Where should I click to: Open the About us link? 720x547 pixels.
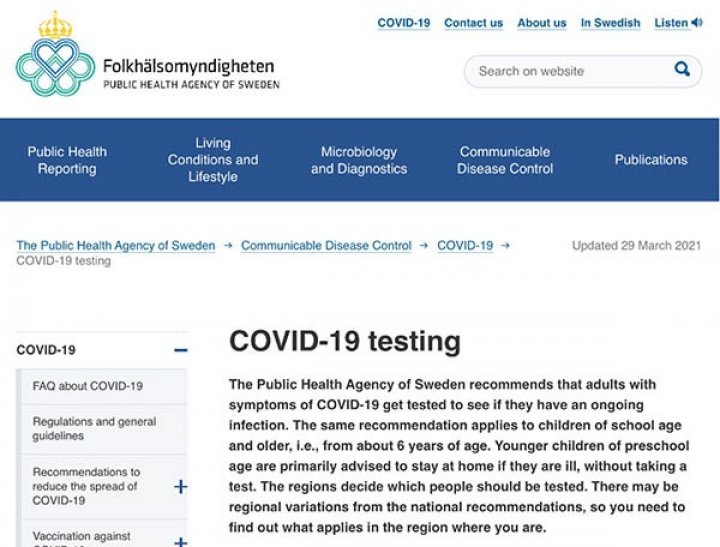pos(542,23)
